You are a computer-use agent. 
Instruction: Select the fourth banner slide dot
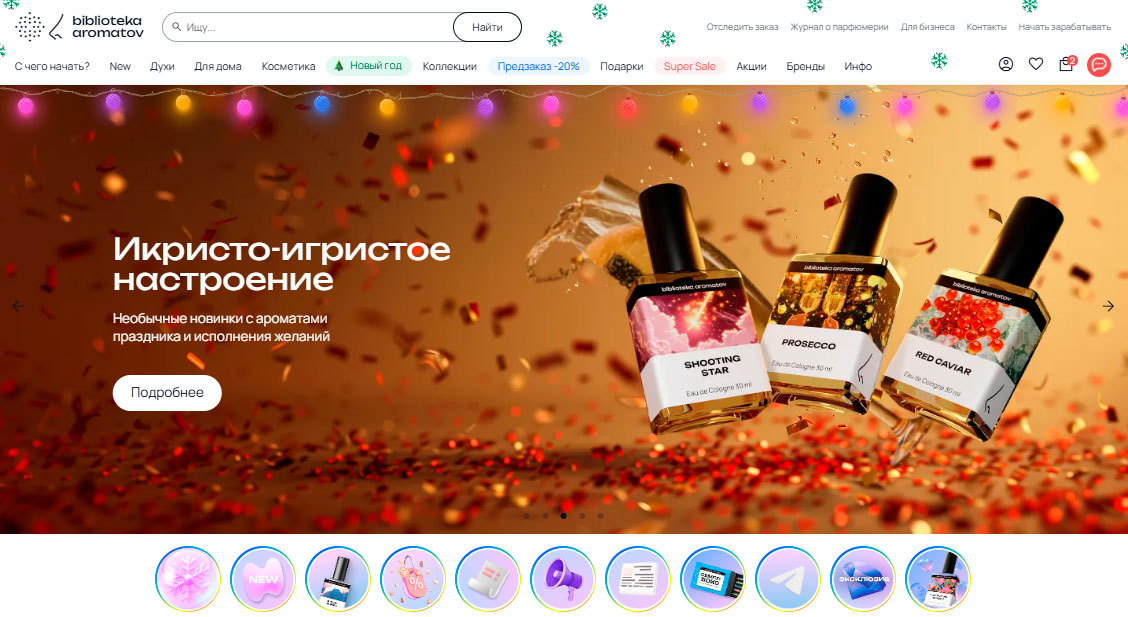click(x=582, y=516)
